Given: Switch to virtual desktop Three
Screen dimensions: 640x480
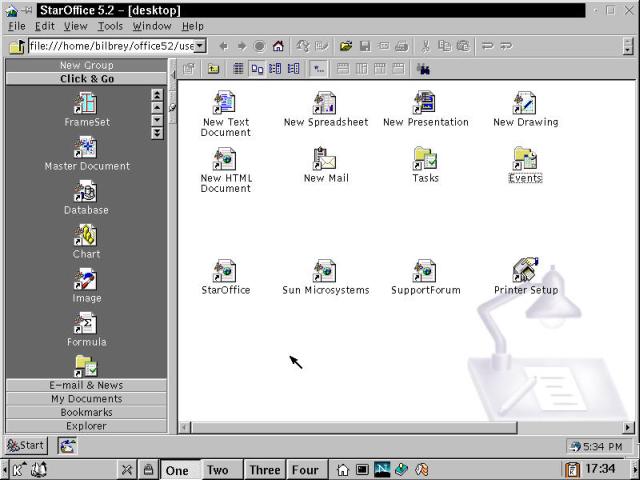Looking at the screenshot, I should point(265,470).
